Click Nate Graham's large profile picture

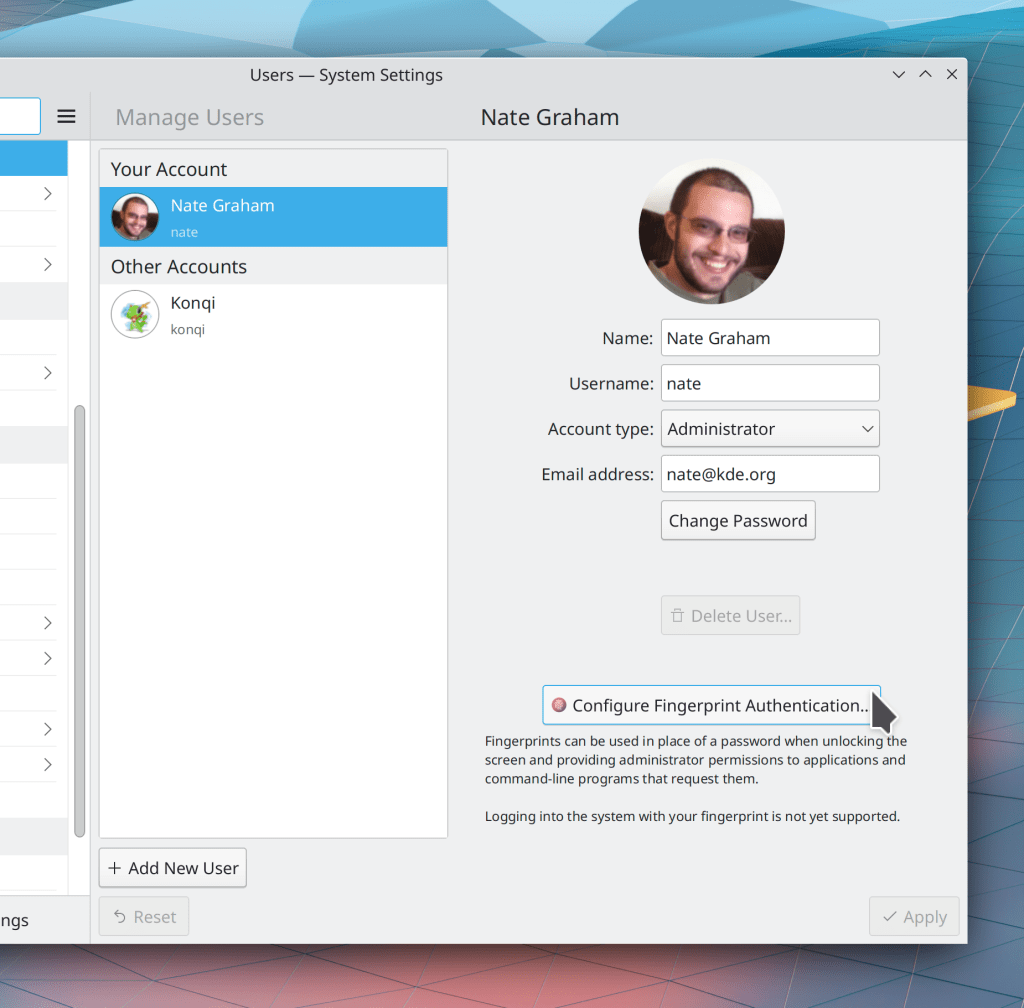711,231
